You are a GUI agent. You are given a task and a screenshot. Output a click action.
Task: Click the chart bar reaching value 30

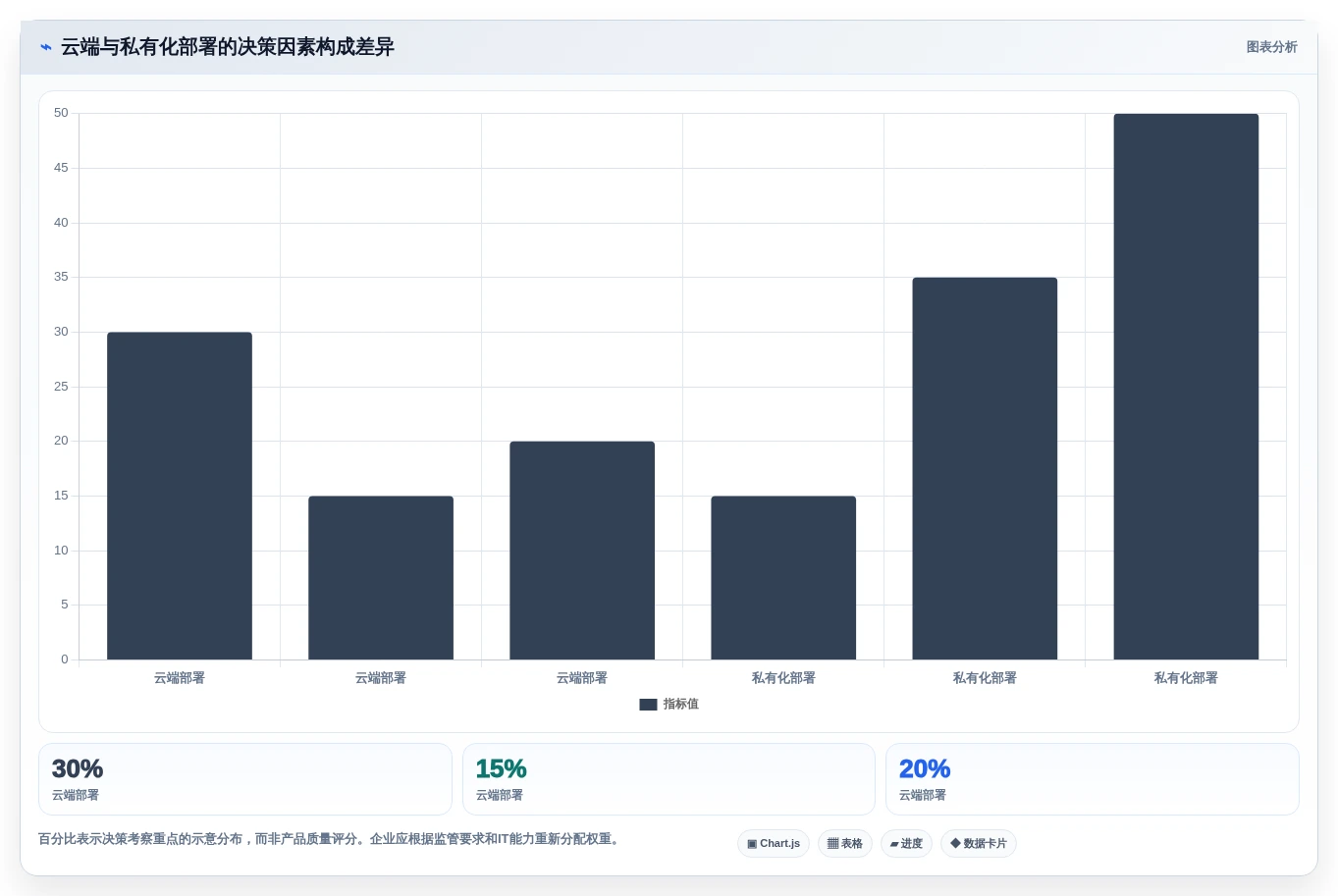point(180,496)
